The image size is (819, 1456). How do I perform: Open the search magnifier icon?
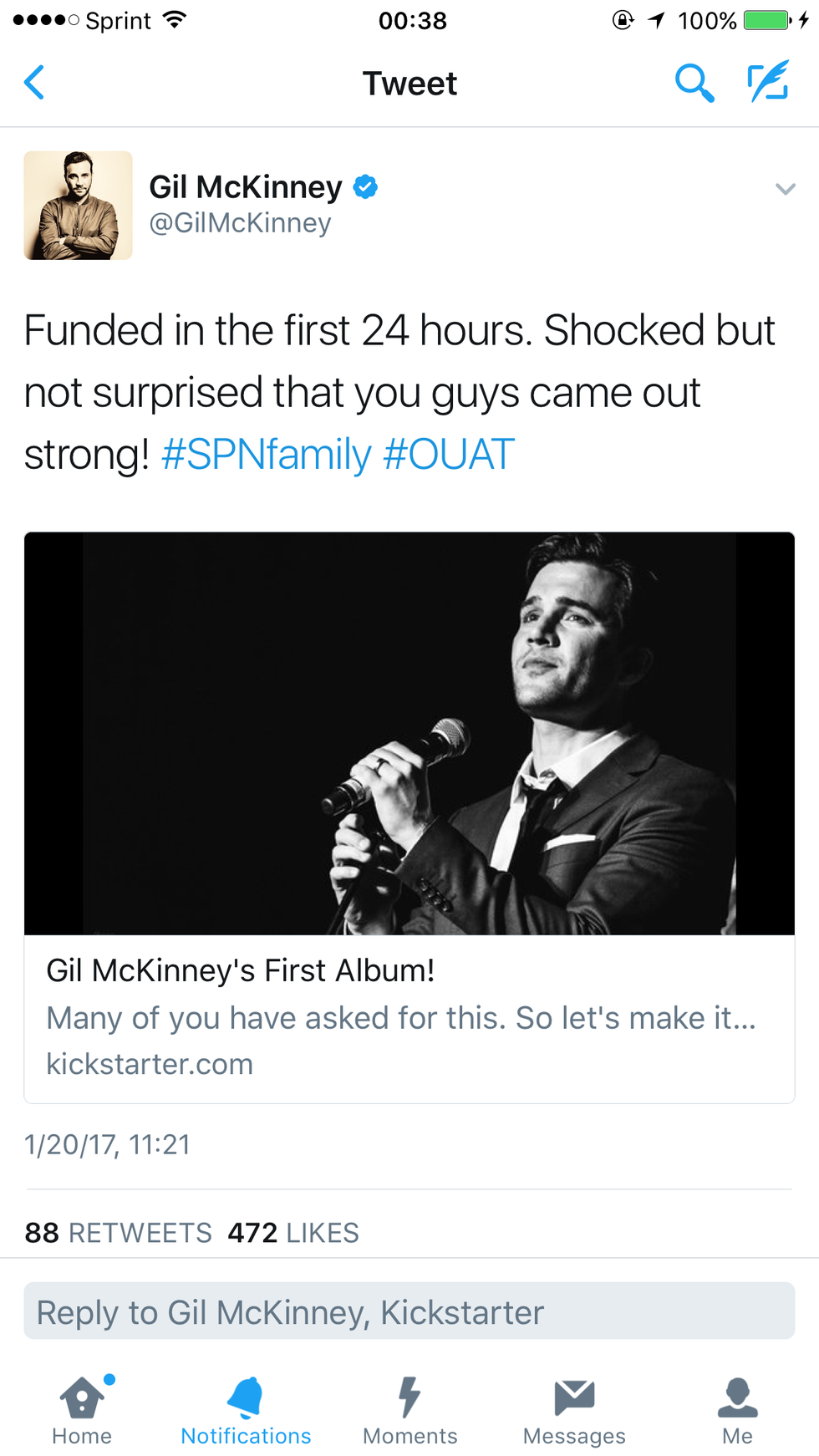click(x=694, y=83)
